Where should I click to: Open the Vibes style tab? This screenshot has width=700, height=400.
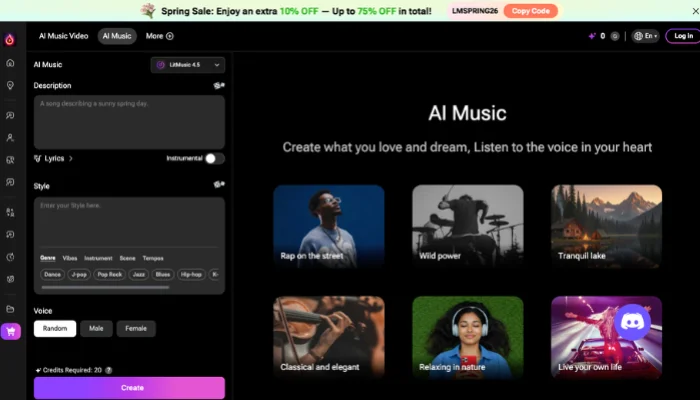70,258
